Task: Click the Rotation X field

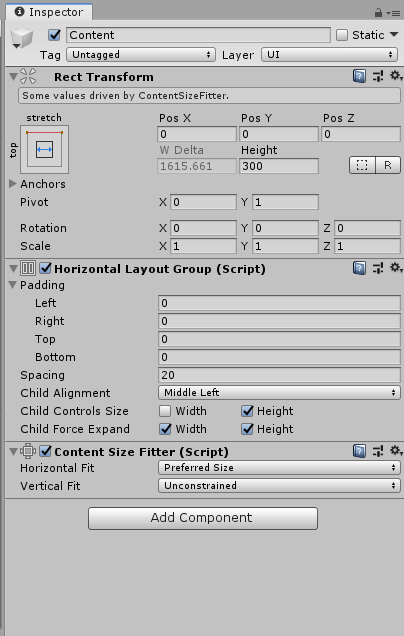Action: pos(203,228)
